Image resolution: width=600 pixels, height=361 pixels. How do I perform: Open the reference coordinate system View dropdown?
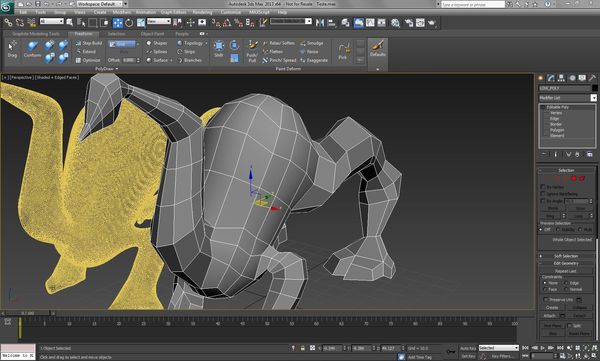(159, 21)
